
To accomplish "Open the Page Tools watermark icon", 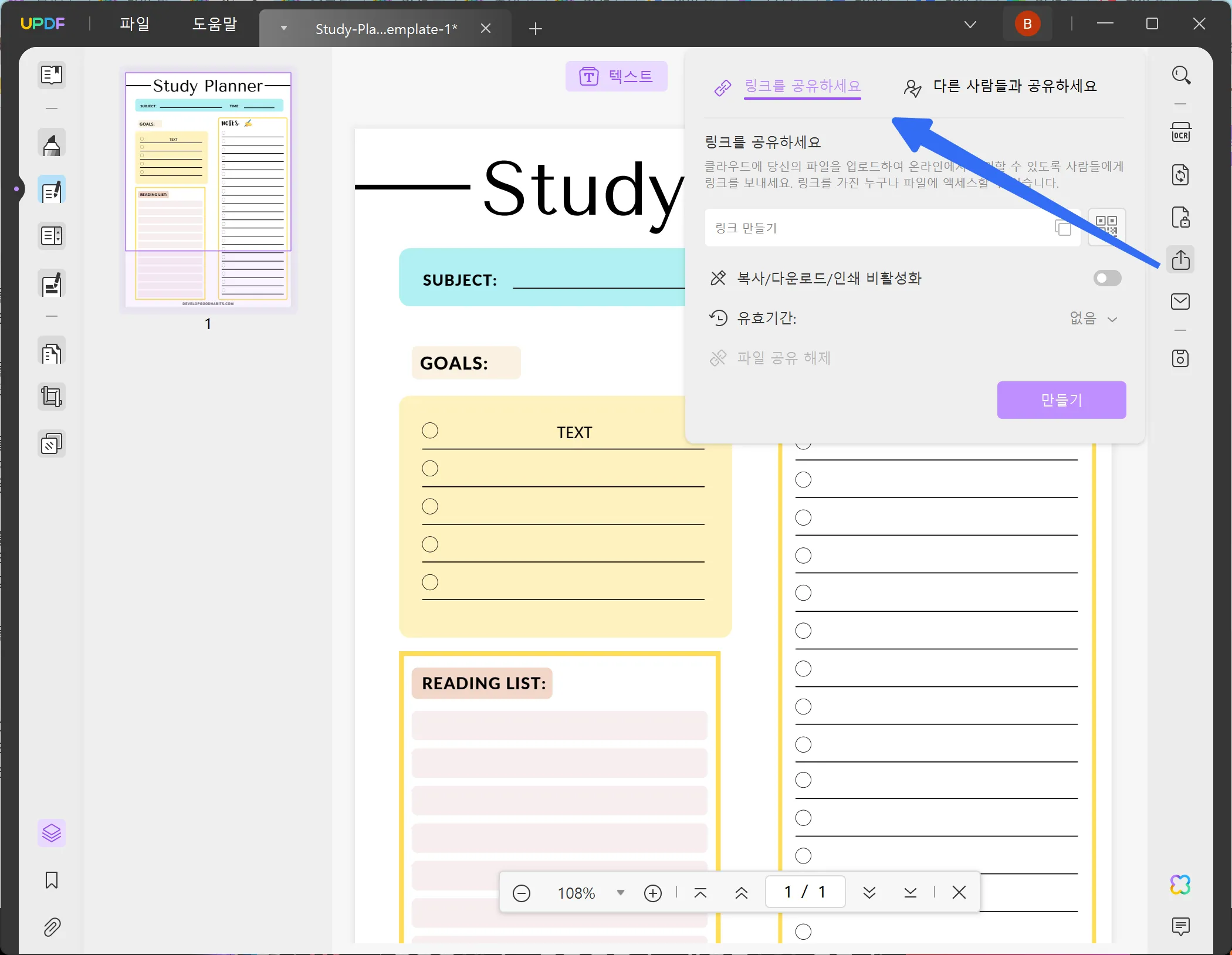I will tap(52, 444).
